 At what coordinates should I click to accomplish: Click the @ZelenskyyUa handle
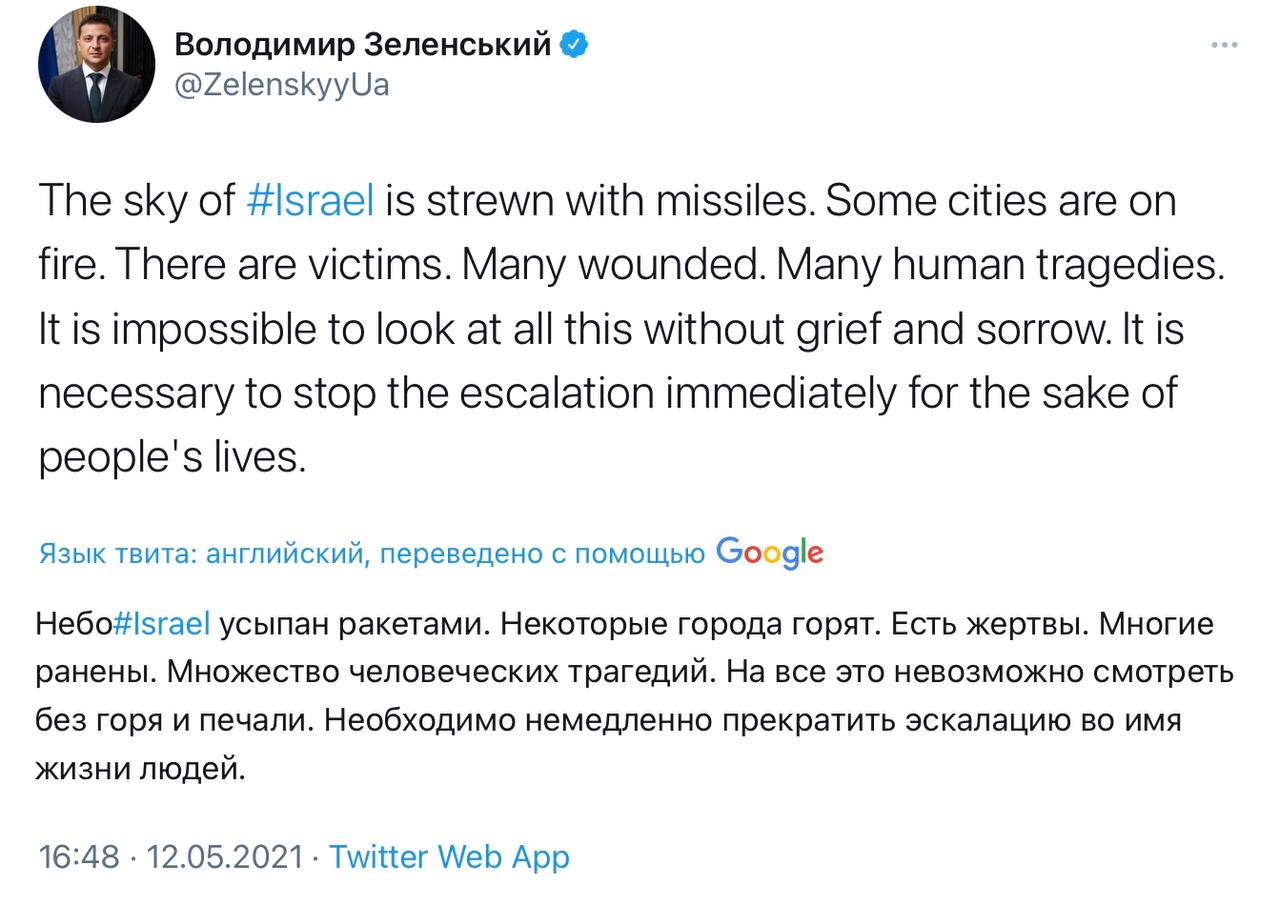tap(282, 86)
